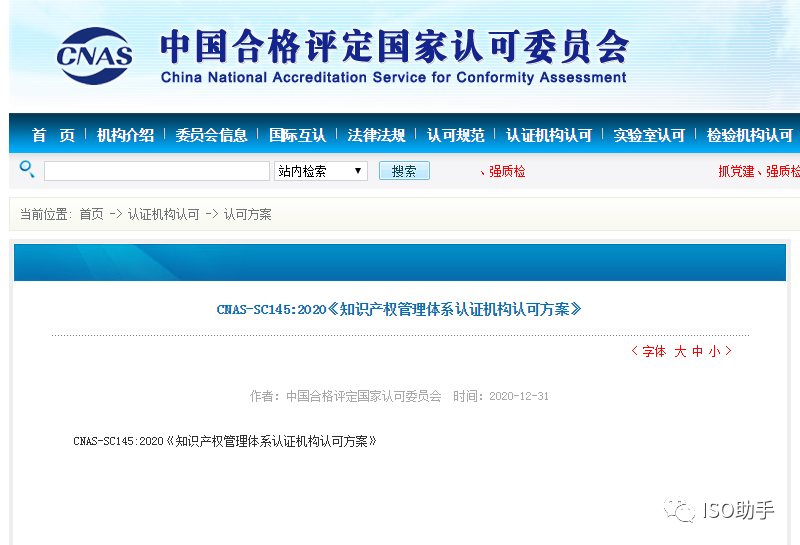Click the 搜索 button
This screenshot has width=800, height=545.
[404, 171]
